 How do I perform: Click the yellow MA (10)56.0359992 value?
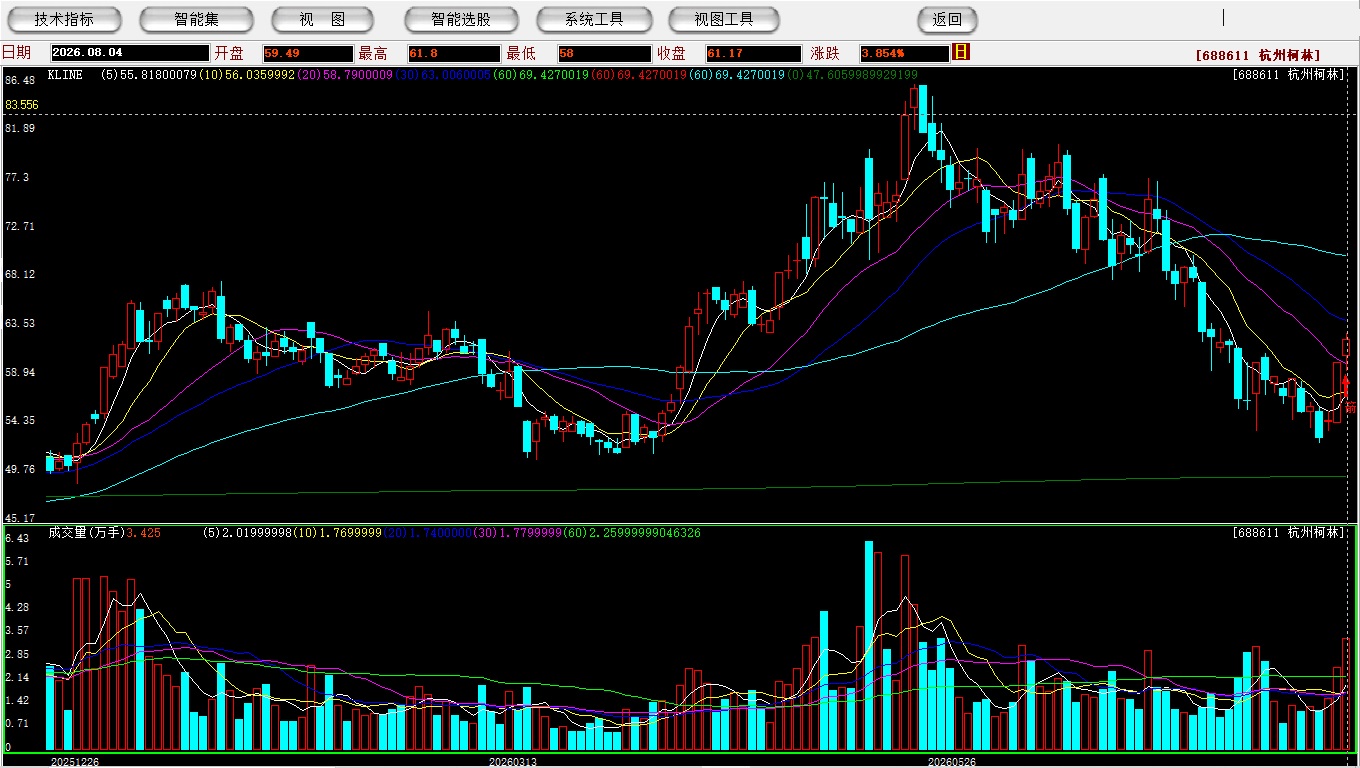click(247, 75)
